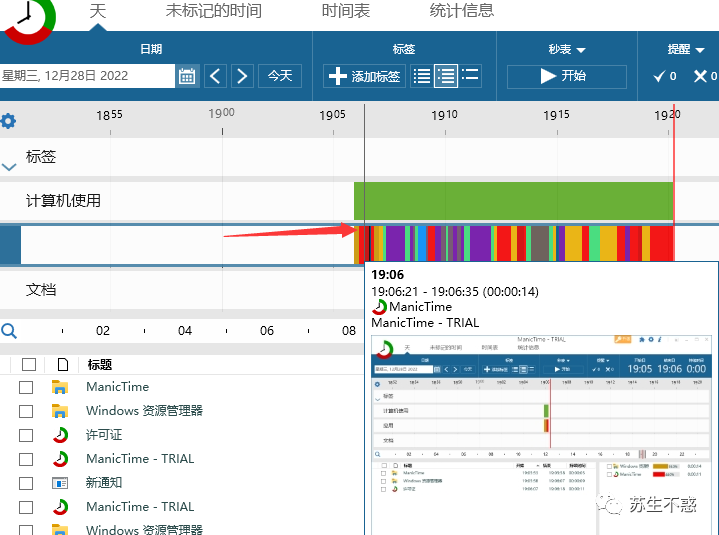Click the 添加标签 button
The image size is (719, 535).
(x=365, y=76)
